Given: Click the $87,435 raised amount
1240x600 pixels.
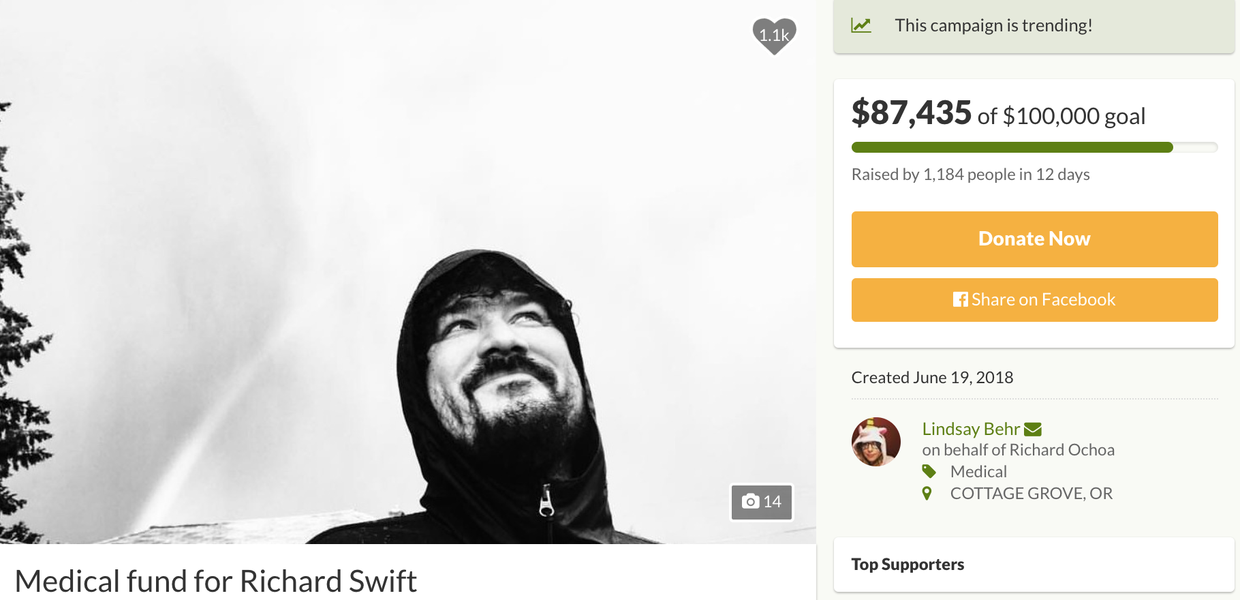Looking at the screenshot, I should (911, 113).
